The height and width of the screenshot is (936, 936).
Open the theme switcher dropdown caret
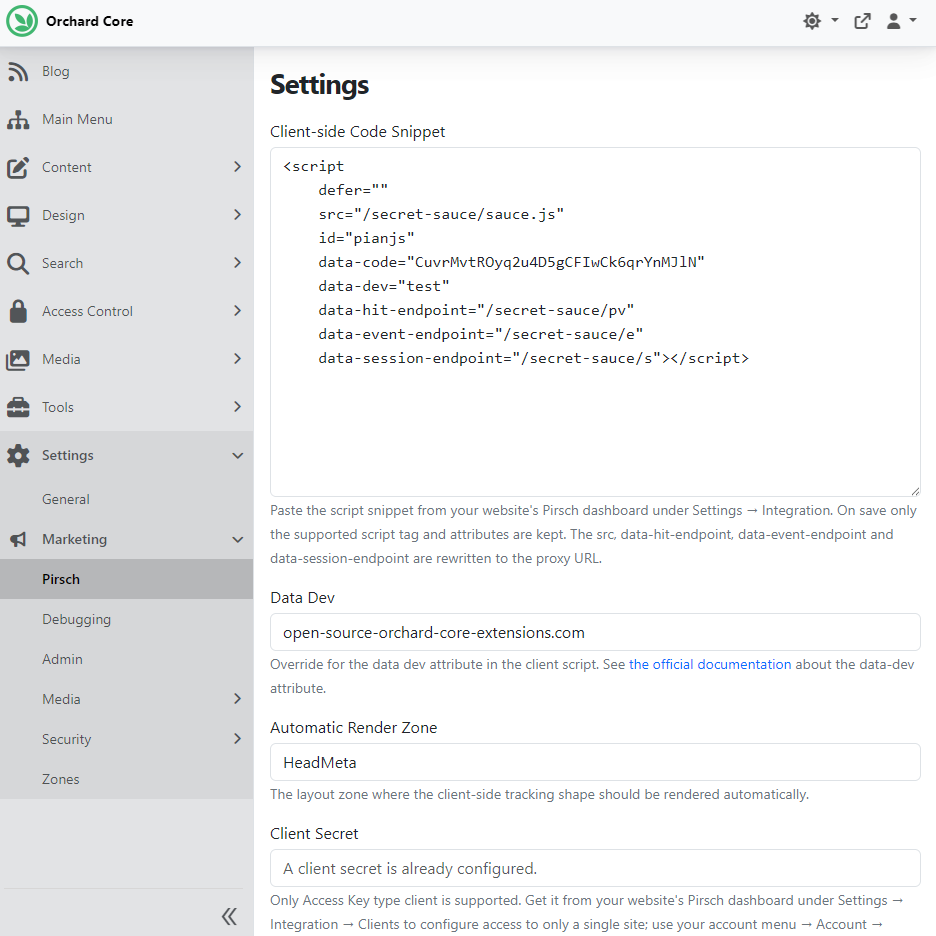click(835, 20)
